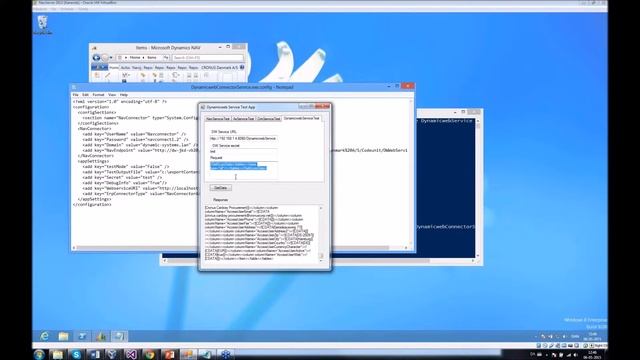The image size is (640, 360).
Task: Click Response box vertical scrollbar
Action: coord(321,233)
